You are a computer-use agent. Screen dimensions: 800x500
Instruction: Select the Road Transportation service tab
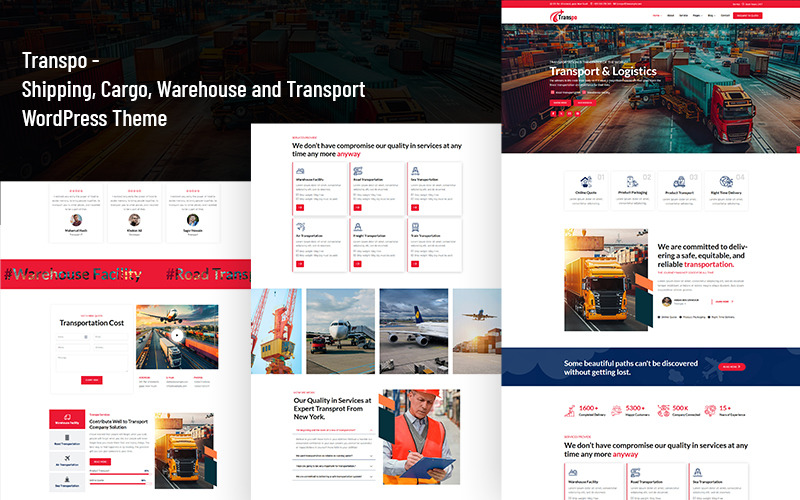pyautogui.click(x=66, y=442)
